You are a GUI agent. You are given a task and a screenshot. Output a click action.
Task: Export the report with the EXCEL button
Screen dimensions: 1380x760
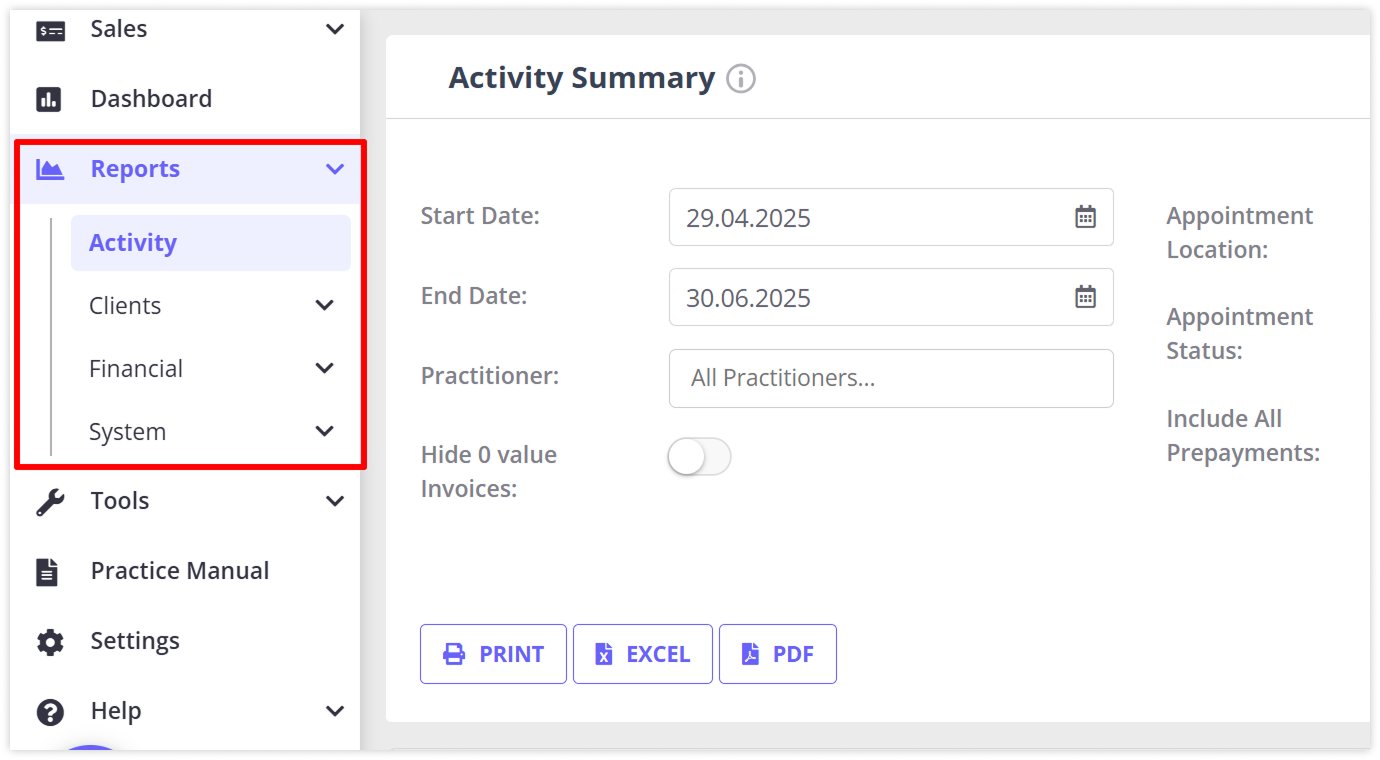pyautogui.click(x=642, y=654)
